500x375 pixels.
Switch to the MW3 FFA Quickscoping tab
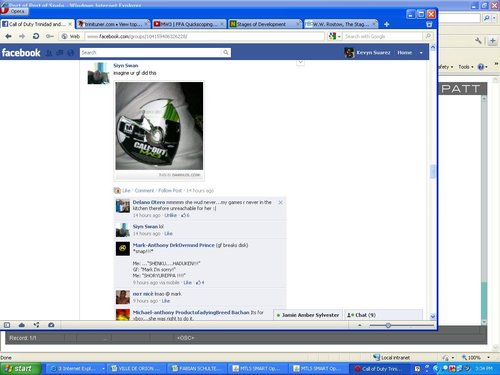[189, 24]
